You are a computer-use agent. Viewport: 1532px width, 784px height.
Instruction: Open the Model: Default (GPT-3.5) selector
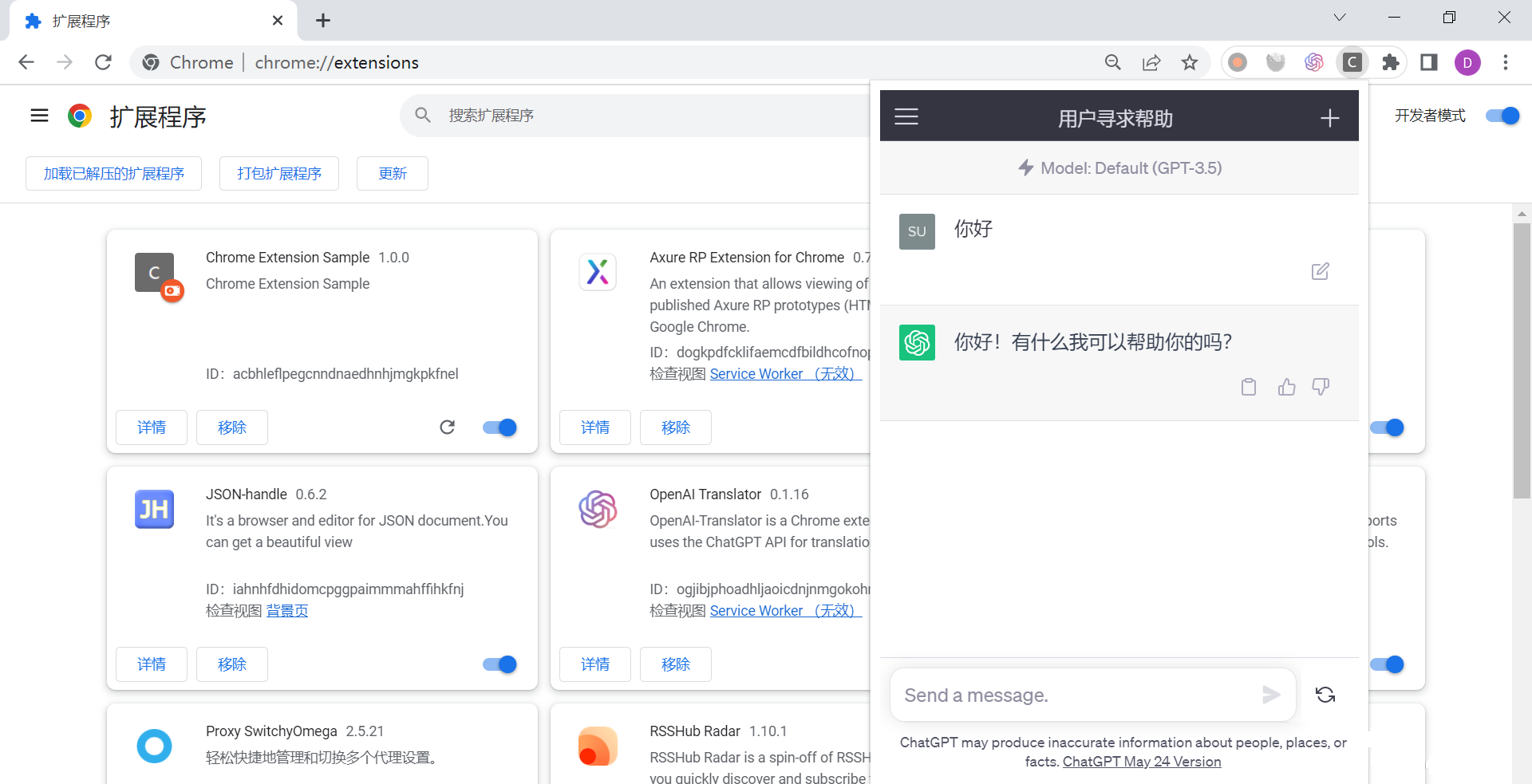click(x=1119, y=167)
